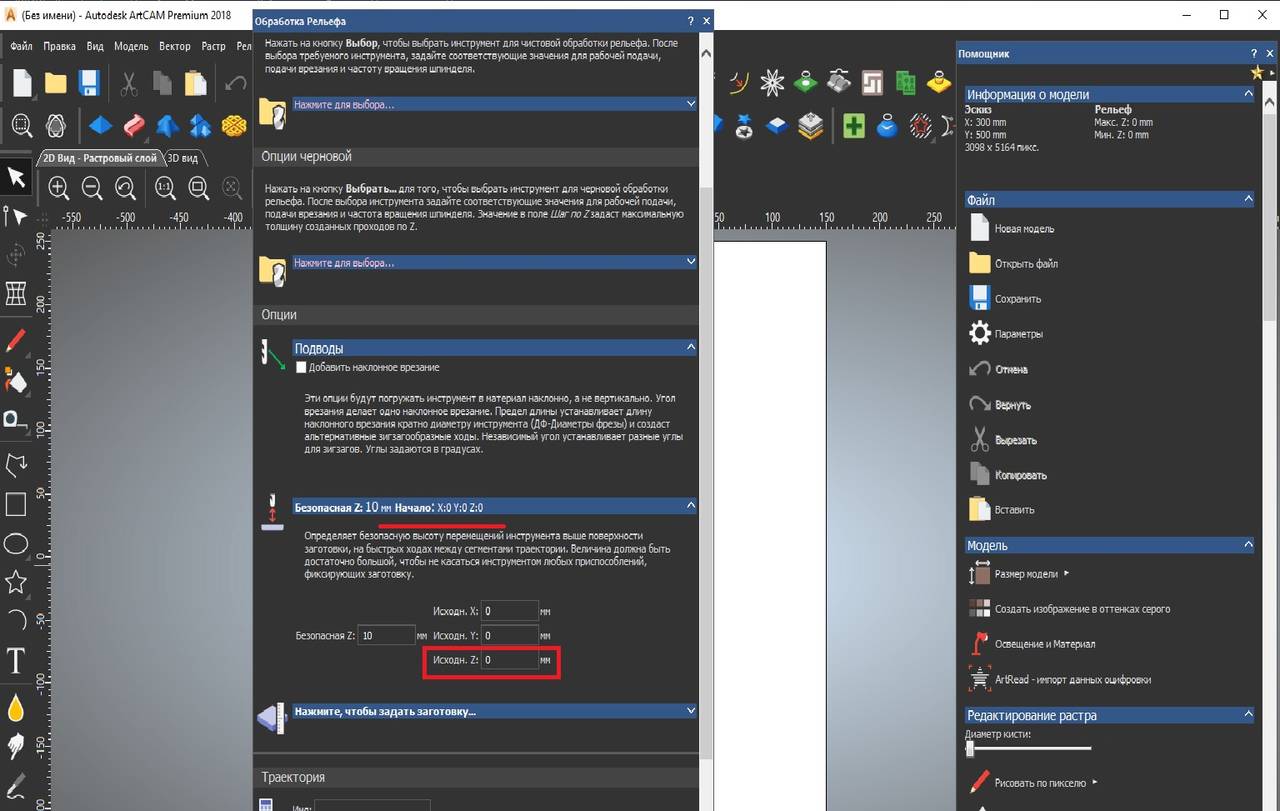Click help question mark in Обработка Рельефа header
The image size is (1280, 811).
tap(690, 21)
